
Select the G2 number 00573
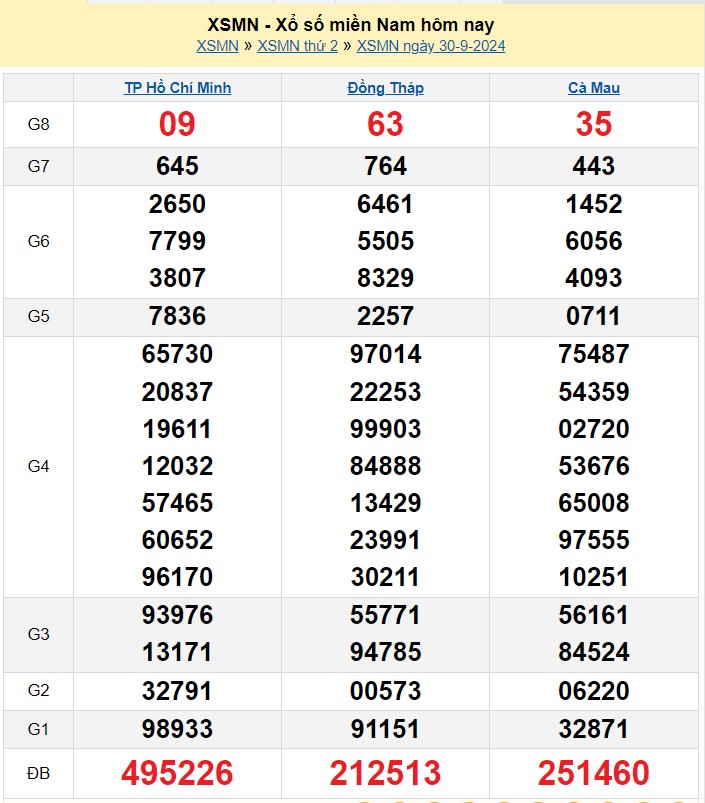tap(385, 691)
